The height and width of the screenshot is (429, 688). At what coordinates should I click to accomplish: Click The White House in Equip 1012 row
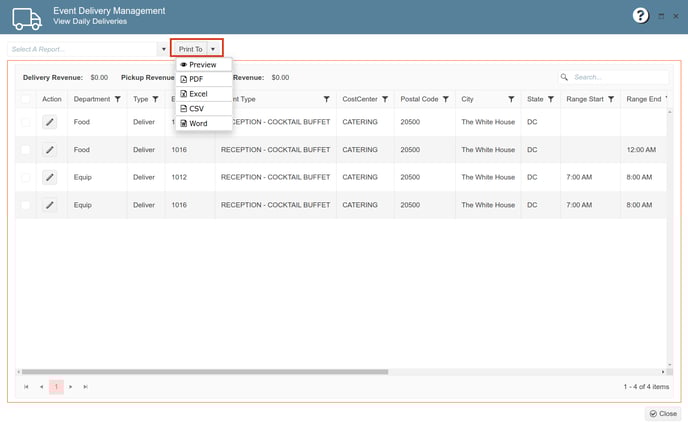(488, 177)
